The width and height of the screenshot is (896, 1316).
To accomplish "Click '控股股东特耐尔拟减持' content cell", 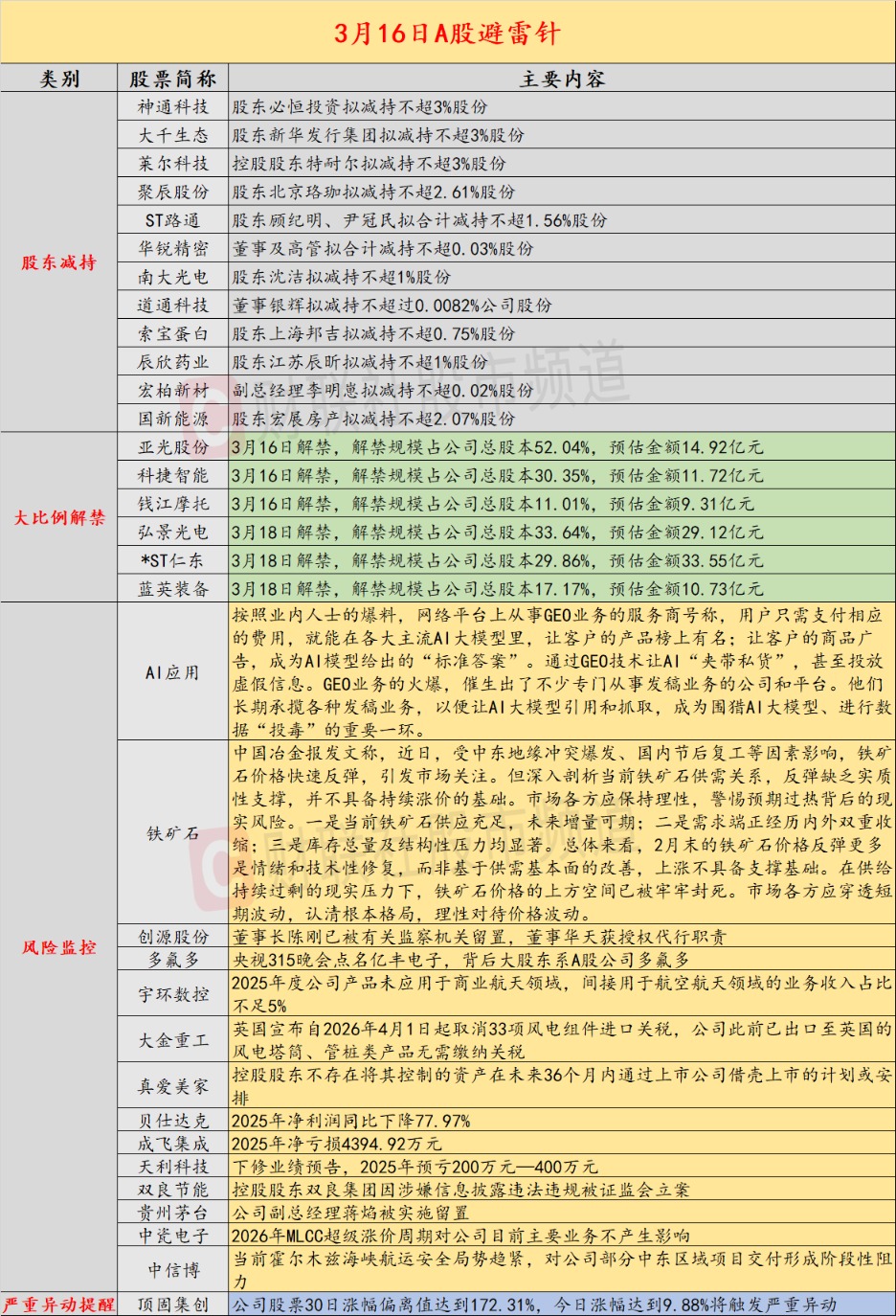I will tap(562, 163).
